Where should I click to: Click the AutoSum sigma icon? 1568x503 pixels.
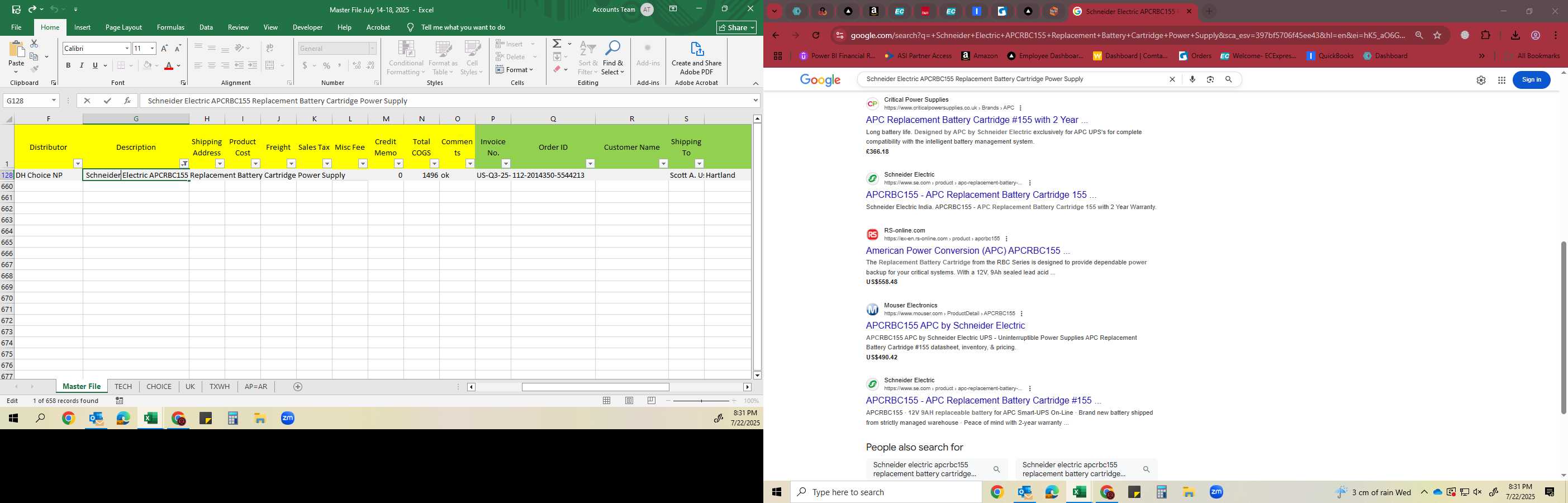coord(557,44)
